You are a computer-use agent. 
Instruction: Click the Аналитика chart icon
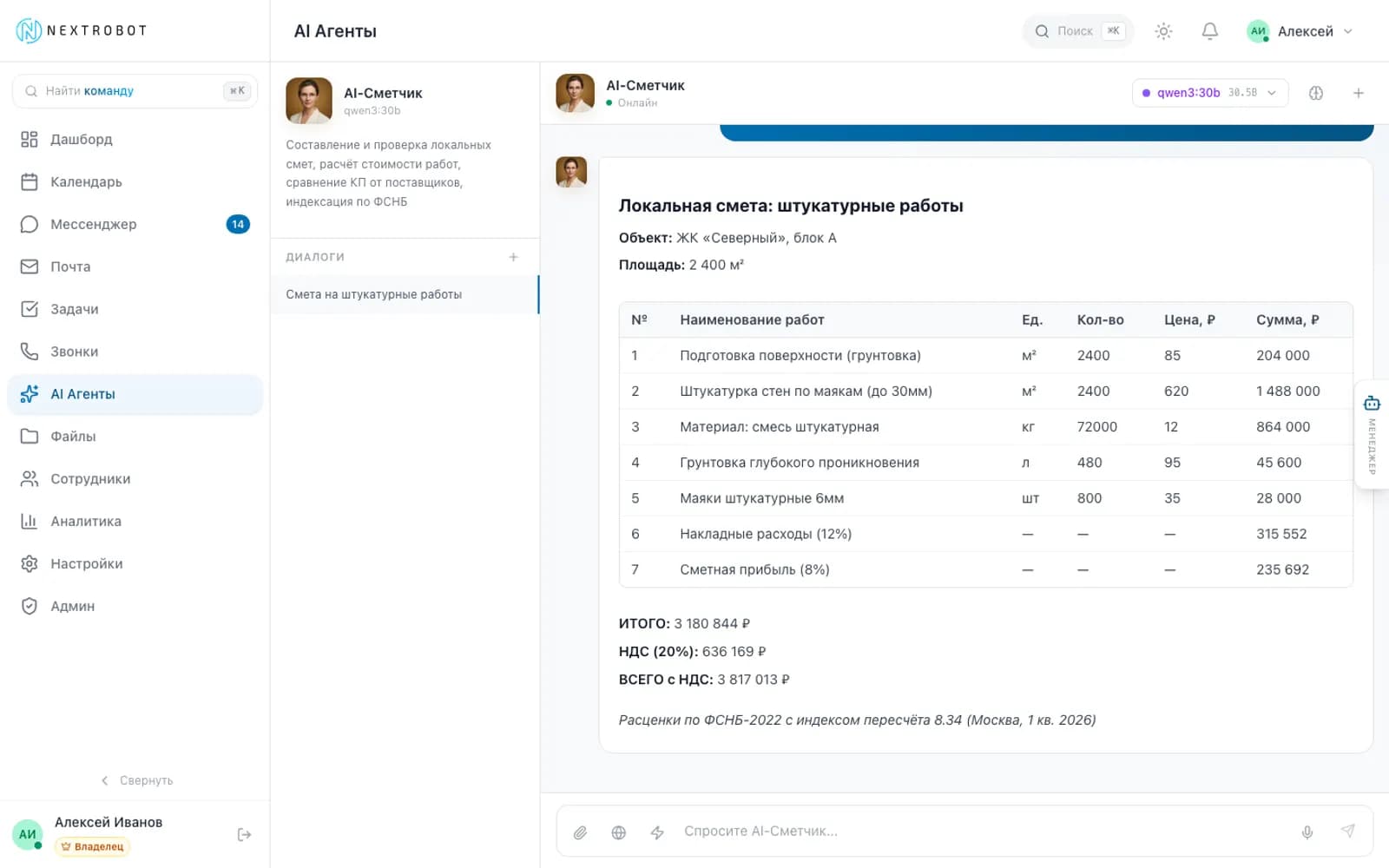[30, 522]
